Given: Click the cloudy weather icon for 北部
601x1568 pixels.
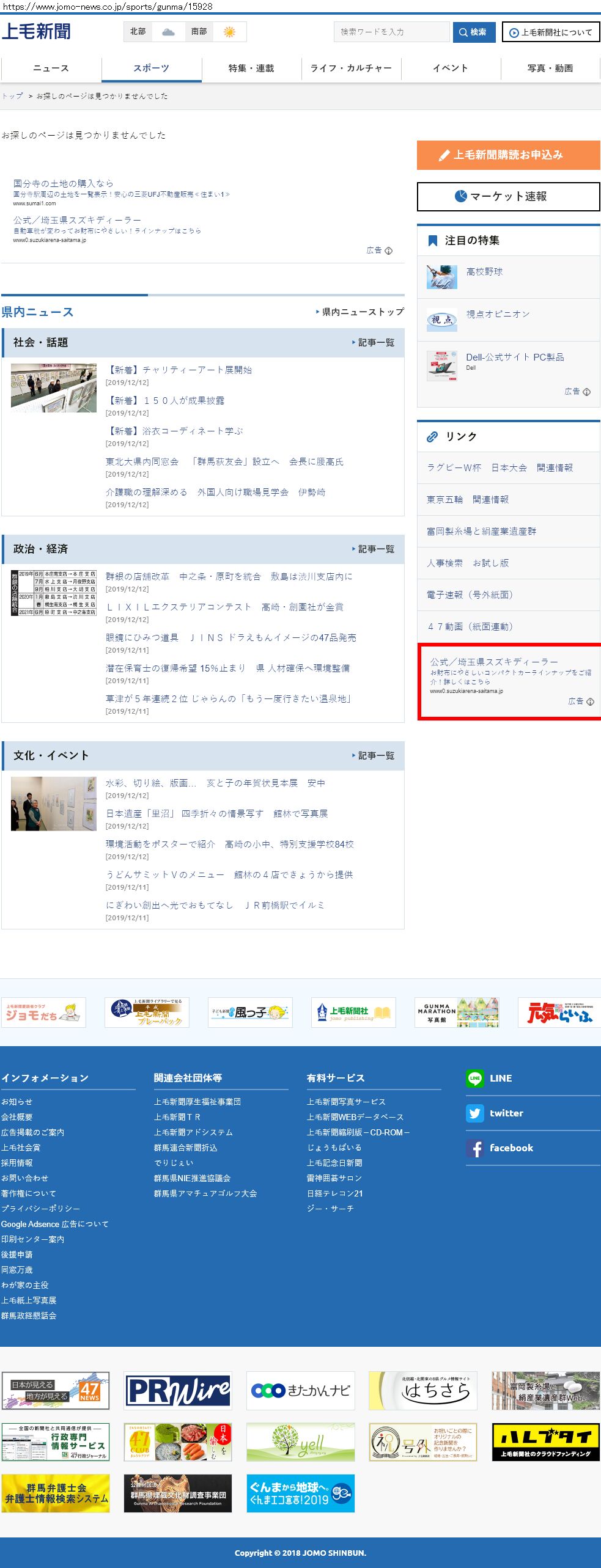Looking at the screenshot, I should pos(168,32).
